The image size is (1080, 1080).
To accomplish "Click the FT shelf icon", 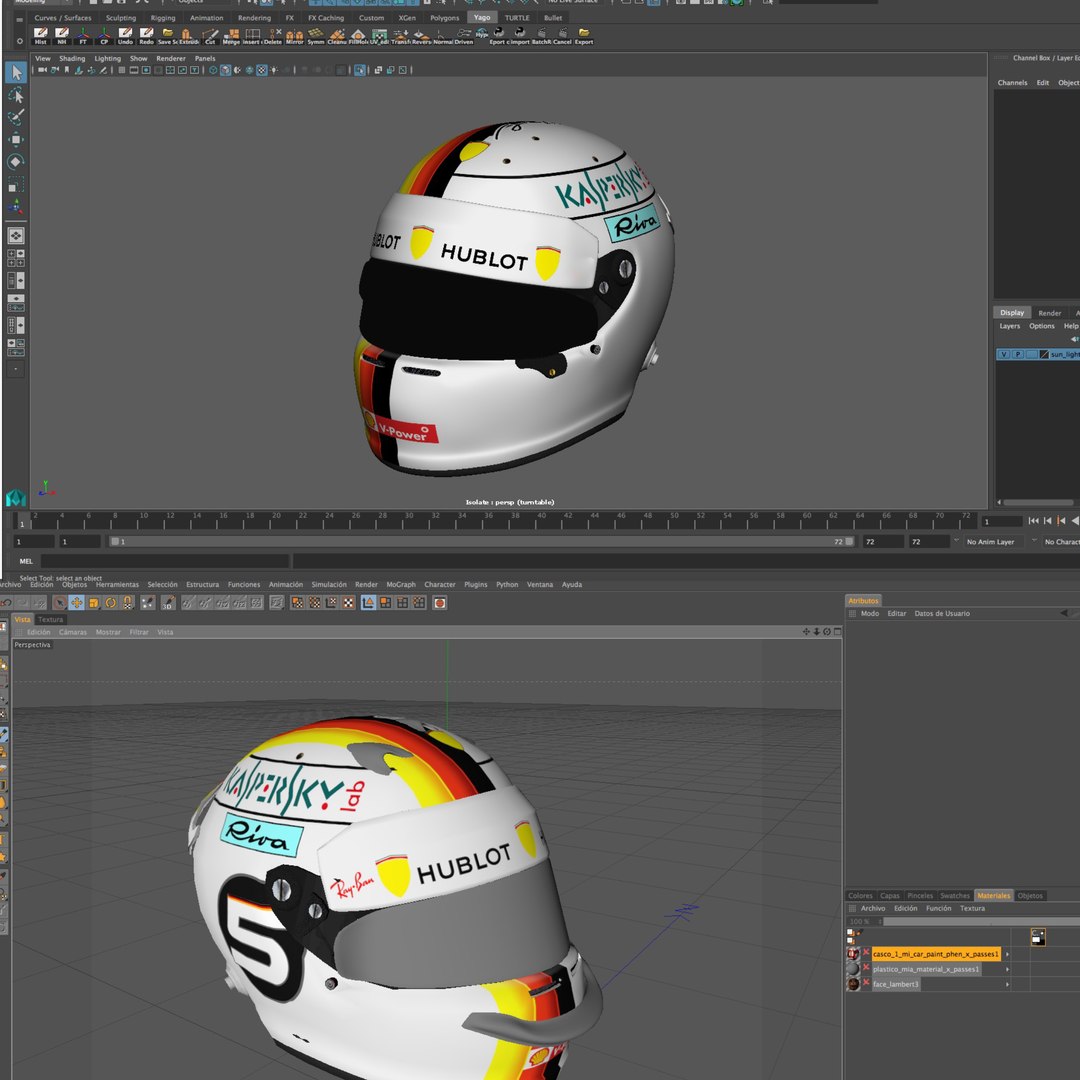I will [x=83, y=36].
